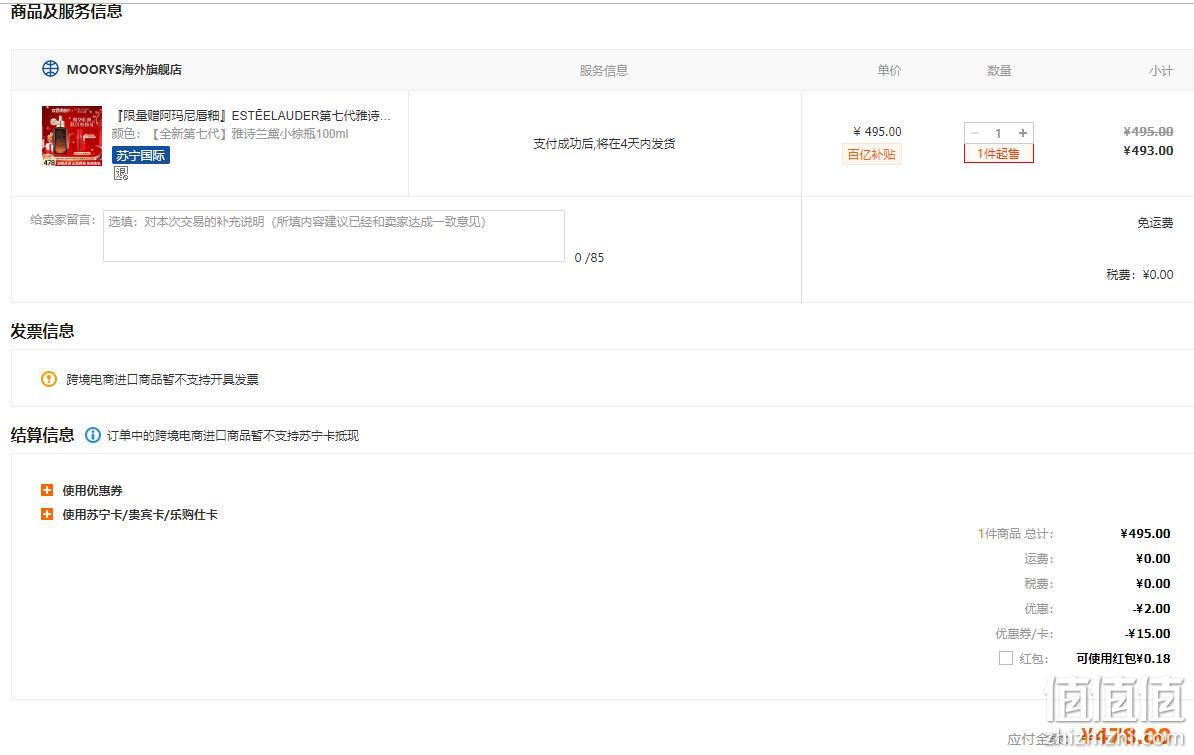Tick the 红包 checkbox

[x=1006, y=657]
